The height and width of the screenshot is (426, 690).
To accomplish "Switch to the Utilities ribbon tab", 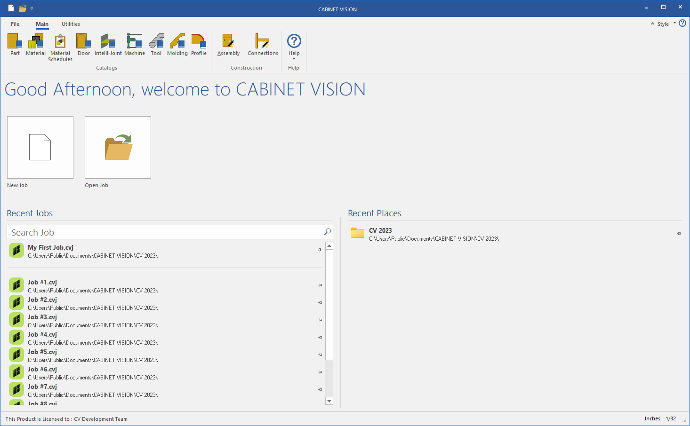I will coord(70,24).
